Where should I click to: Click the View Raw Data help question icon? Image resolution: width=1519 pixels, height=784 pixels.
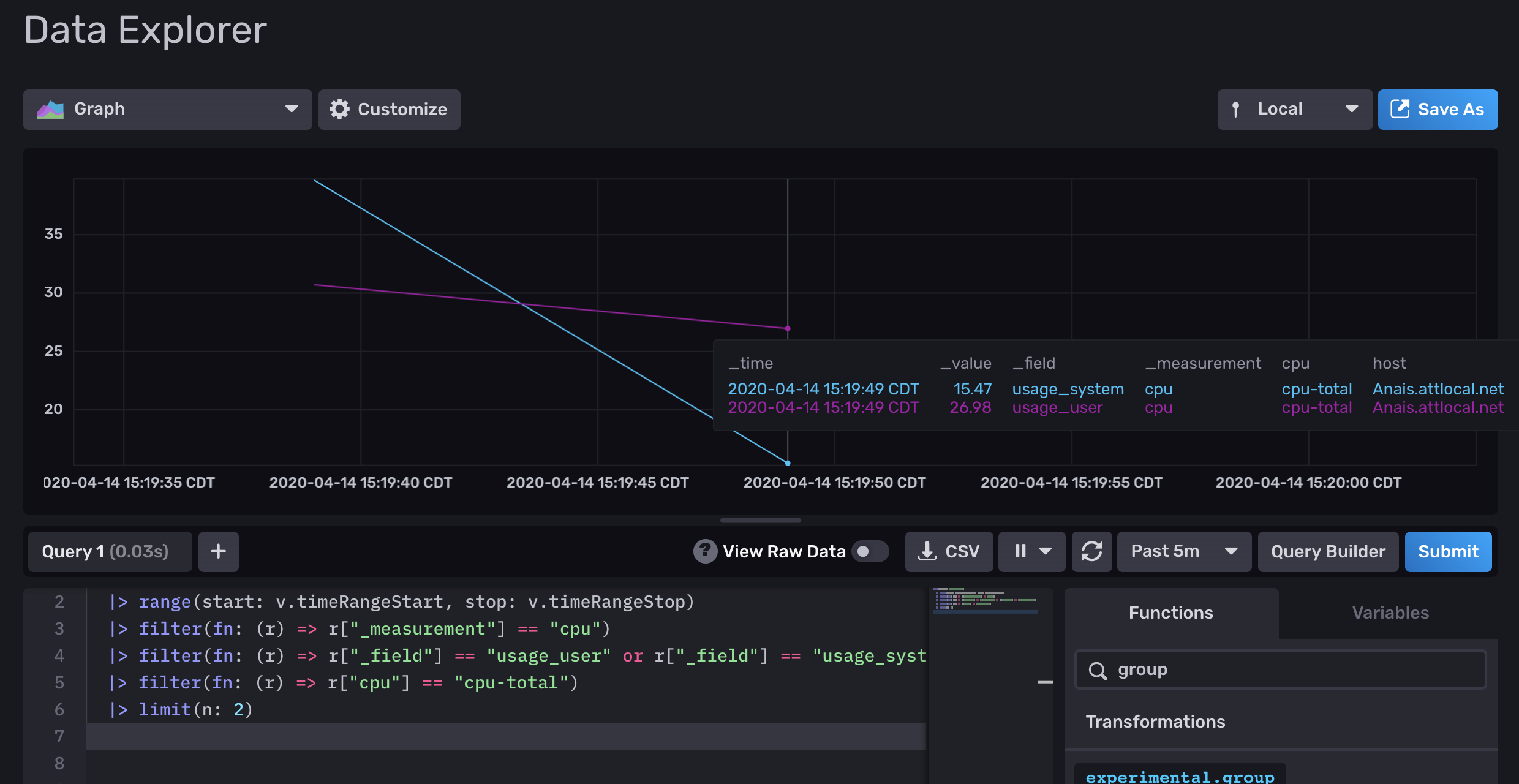pyautogui.click(x=705, y=551)
